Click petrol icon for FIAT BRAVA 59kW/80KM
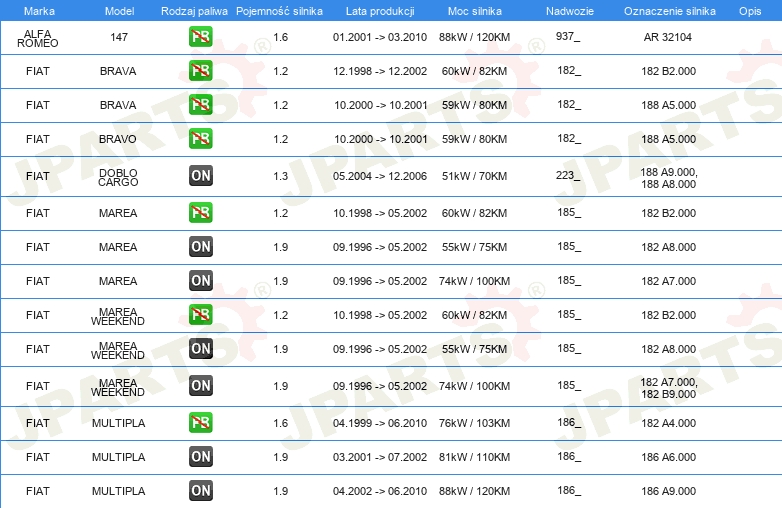 (200, 104)
